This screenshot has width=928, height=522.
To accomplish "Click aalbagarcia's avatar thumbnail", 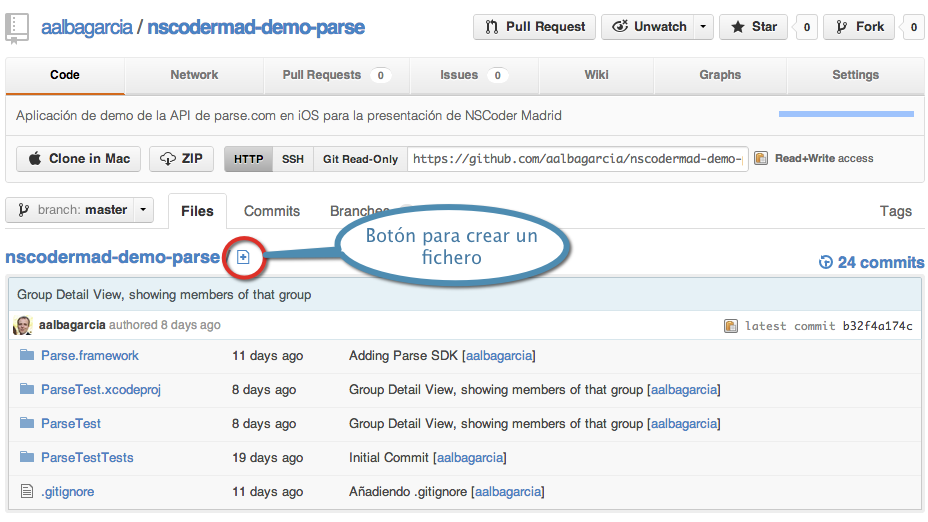I will click(23, 325).
